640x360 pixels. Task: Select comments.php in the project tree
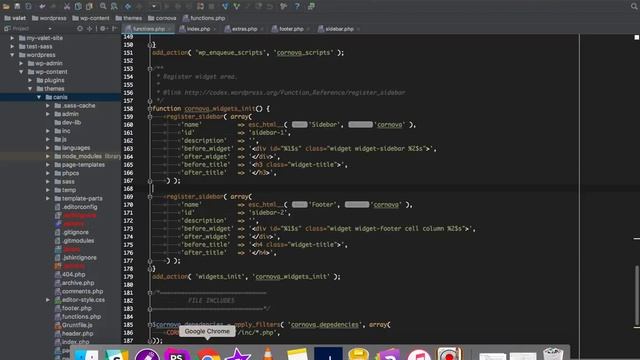point(78,291)
